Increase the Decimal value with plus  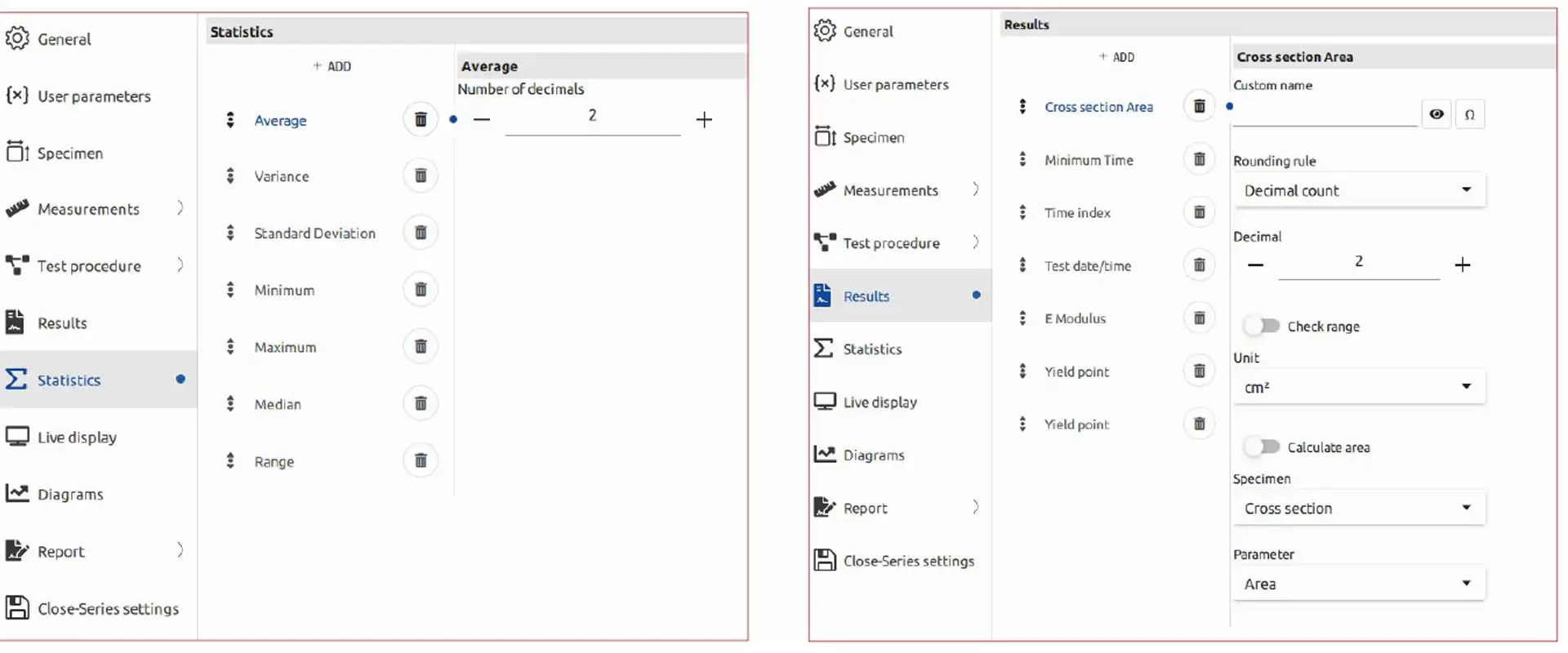(x=1463, y=264)
